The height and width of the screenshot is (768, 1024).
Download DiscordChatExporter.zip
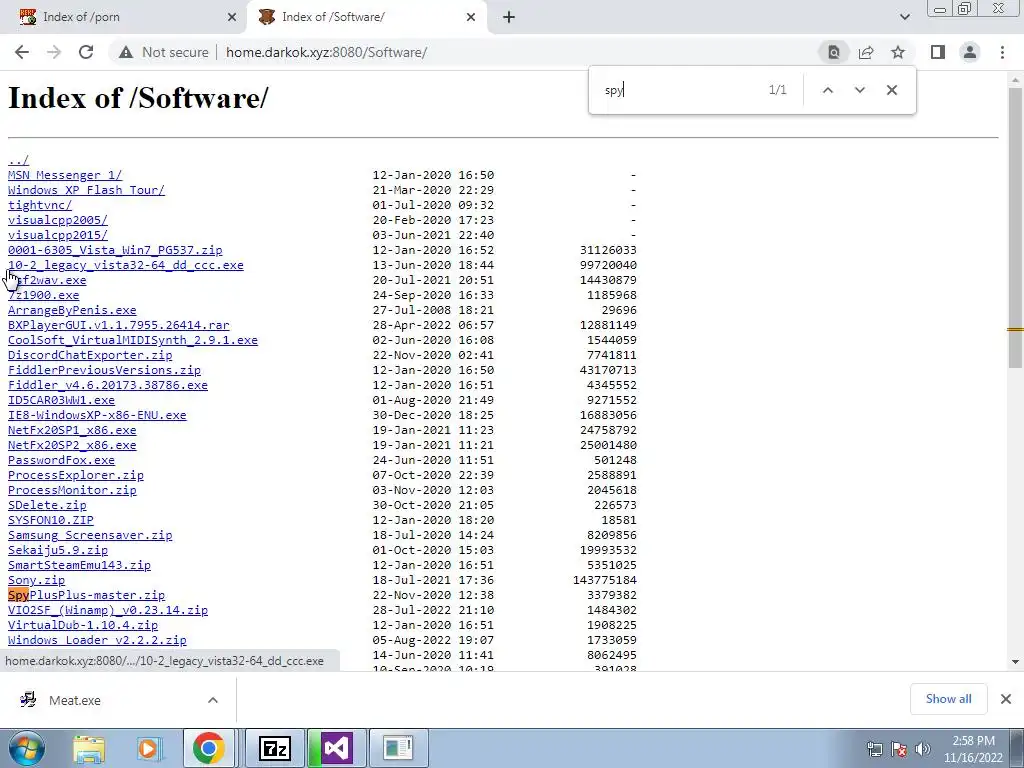[x=90, y=355]
